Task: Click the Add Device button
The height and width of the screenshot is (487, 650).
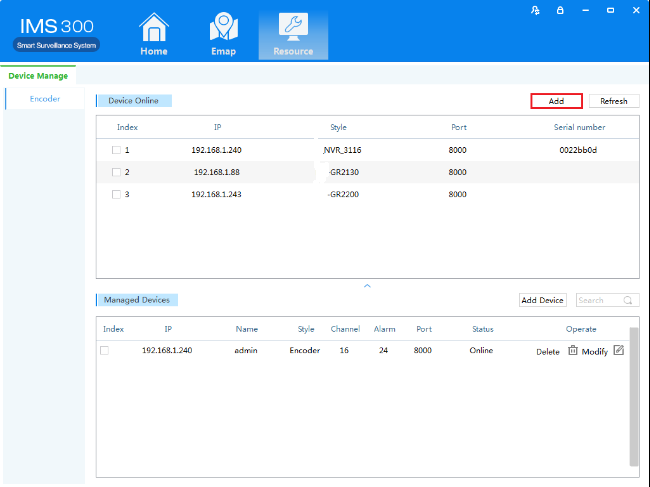Action: pos(543,300)
